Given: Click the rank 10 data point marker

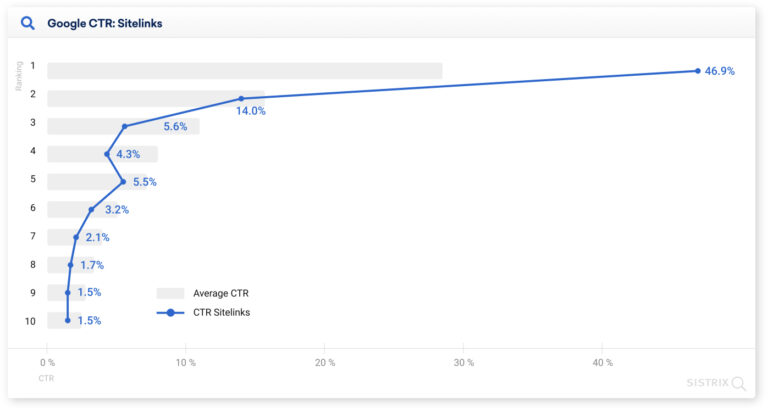Looking at the screenshot, I should coord(67,321).
